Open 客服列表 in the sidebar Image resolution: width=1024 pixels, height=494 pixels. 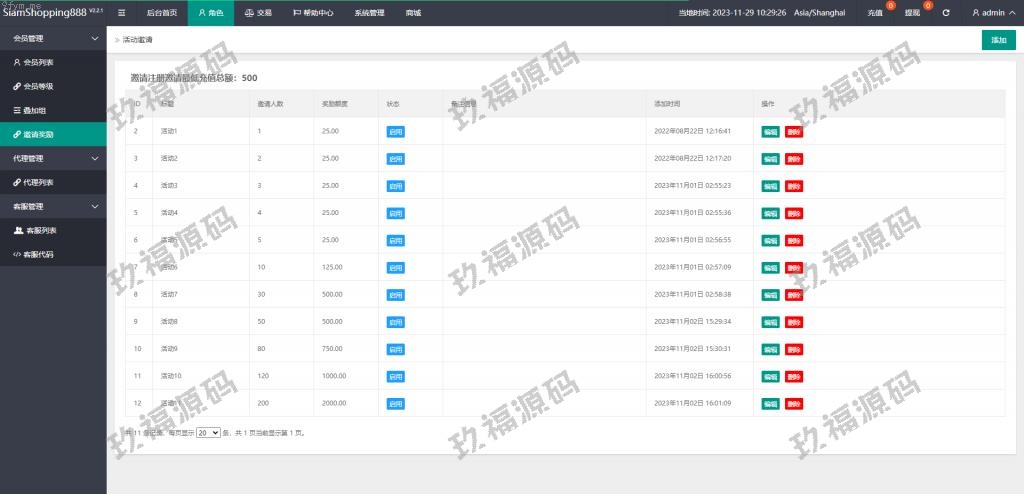pyautogui.click(x=38, y=230)
